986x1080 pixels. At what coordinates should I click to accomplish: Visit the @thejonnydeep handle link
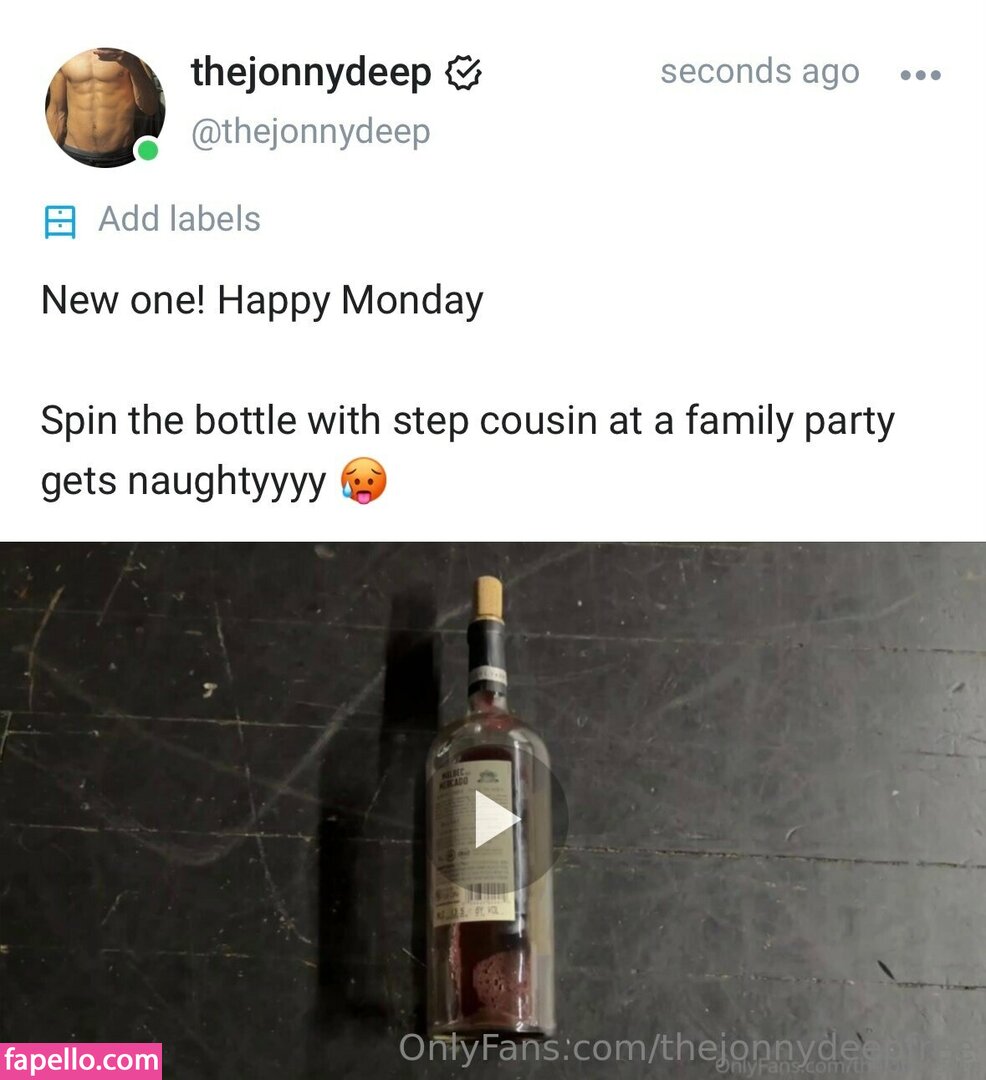click(x=311, y=131)
